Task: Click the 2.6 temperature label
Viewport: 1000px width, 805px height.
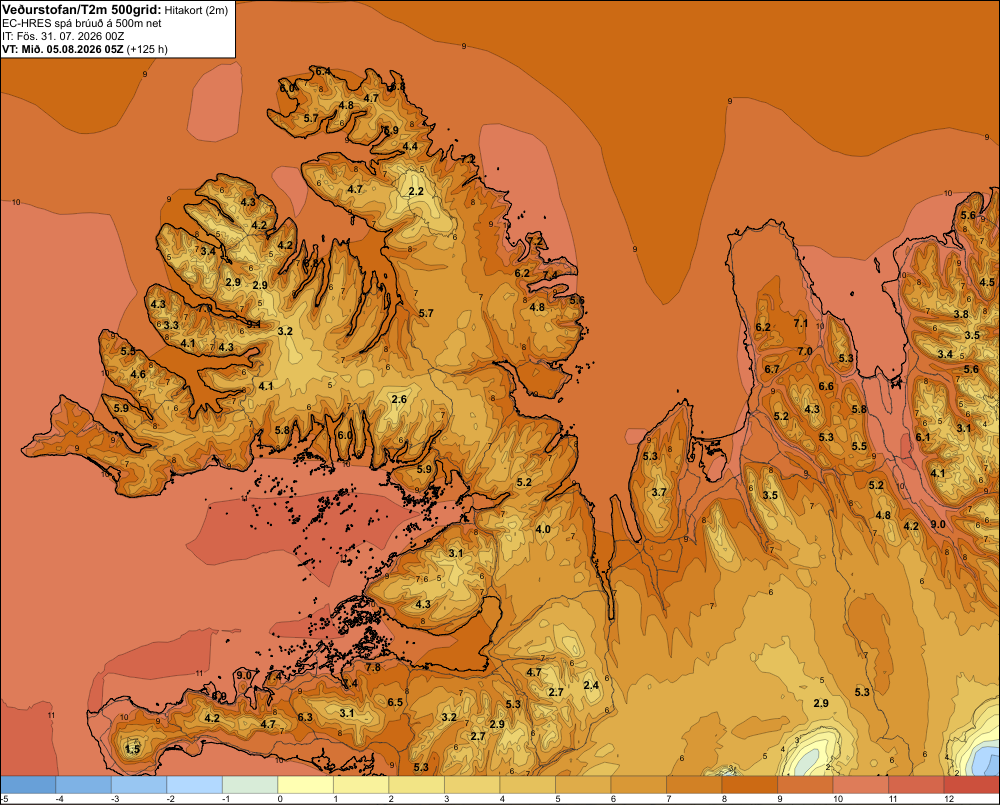Action: pos(399,399)
